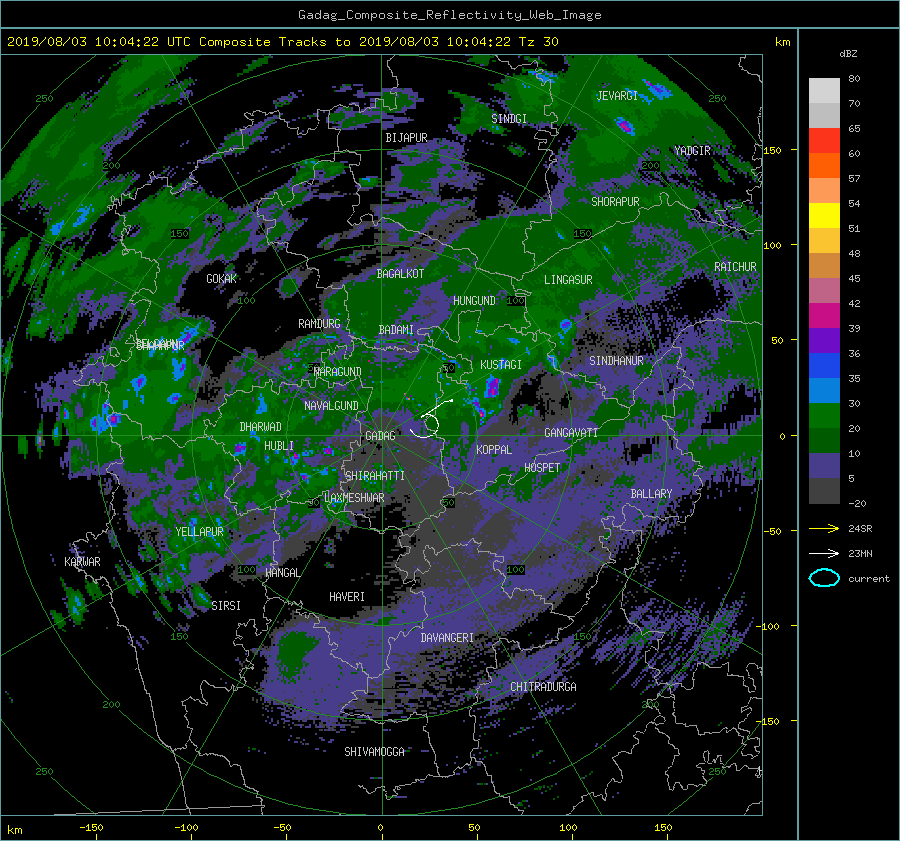The height and width of the screenshot is (841, 900).
Task: Click the CHITRADURGA city label
Action: 543,687
